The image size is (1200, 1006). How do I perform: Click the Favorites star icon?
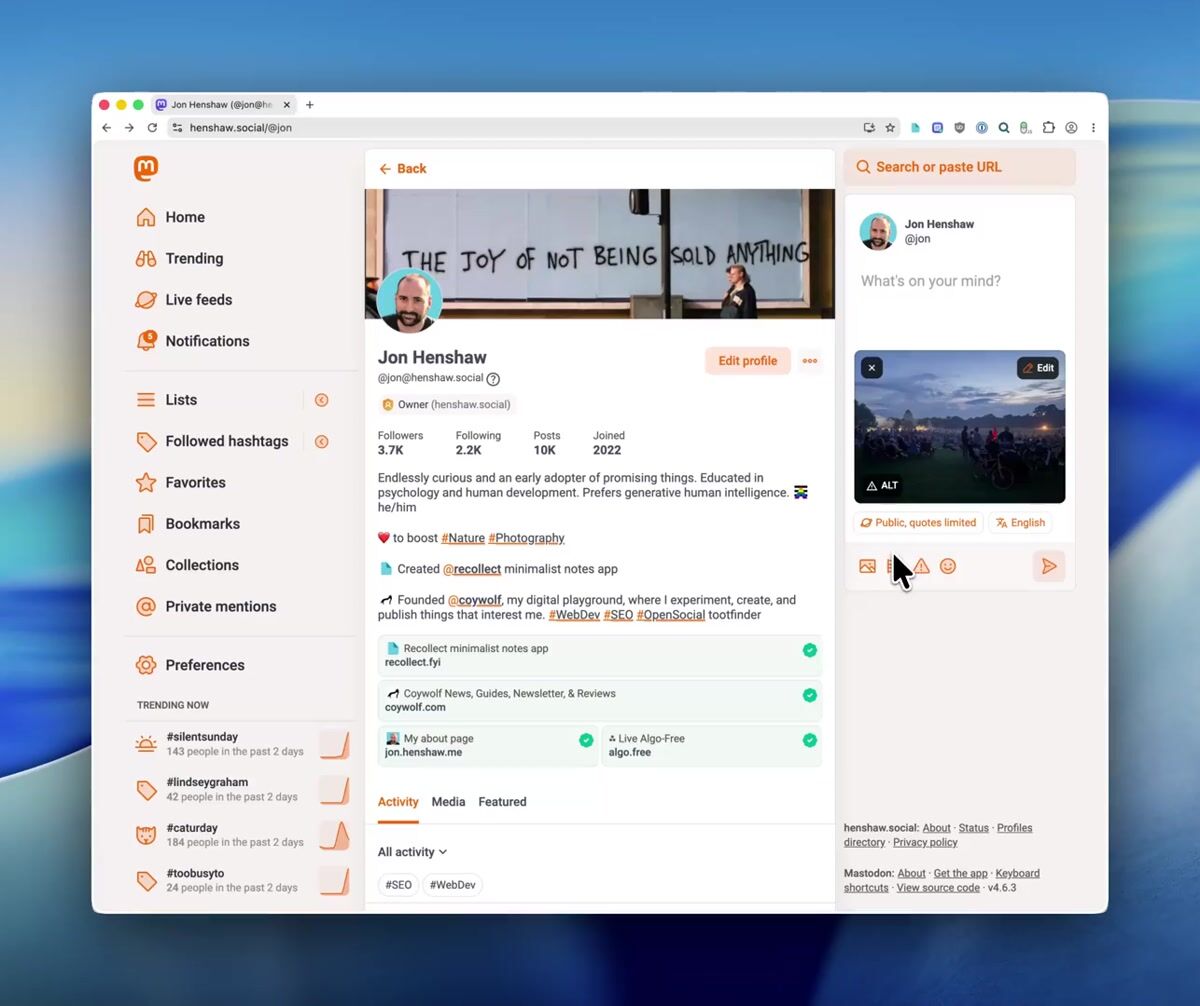point(146,483)
